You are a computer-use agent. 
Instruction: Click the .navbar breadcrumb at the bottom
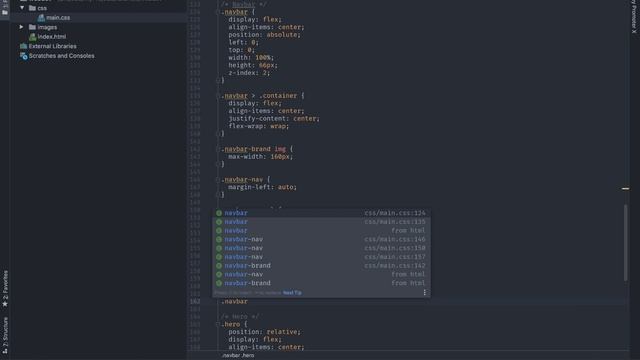pos(231,356)
